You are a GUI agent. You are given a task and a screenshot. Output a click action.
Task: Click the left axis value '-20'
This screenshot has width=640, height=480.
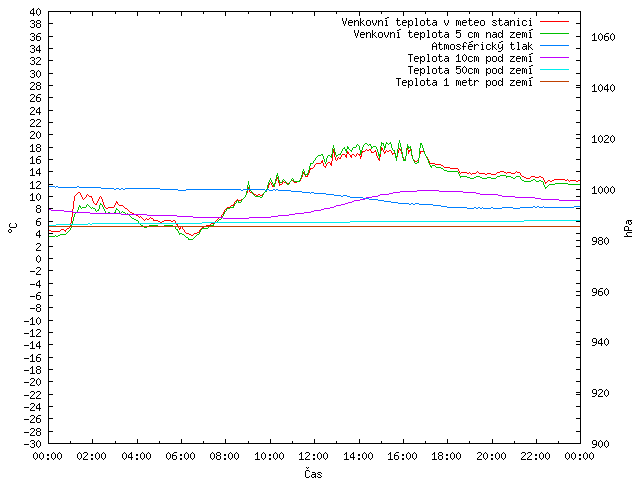[33, 382]
